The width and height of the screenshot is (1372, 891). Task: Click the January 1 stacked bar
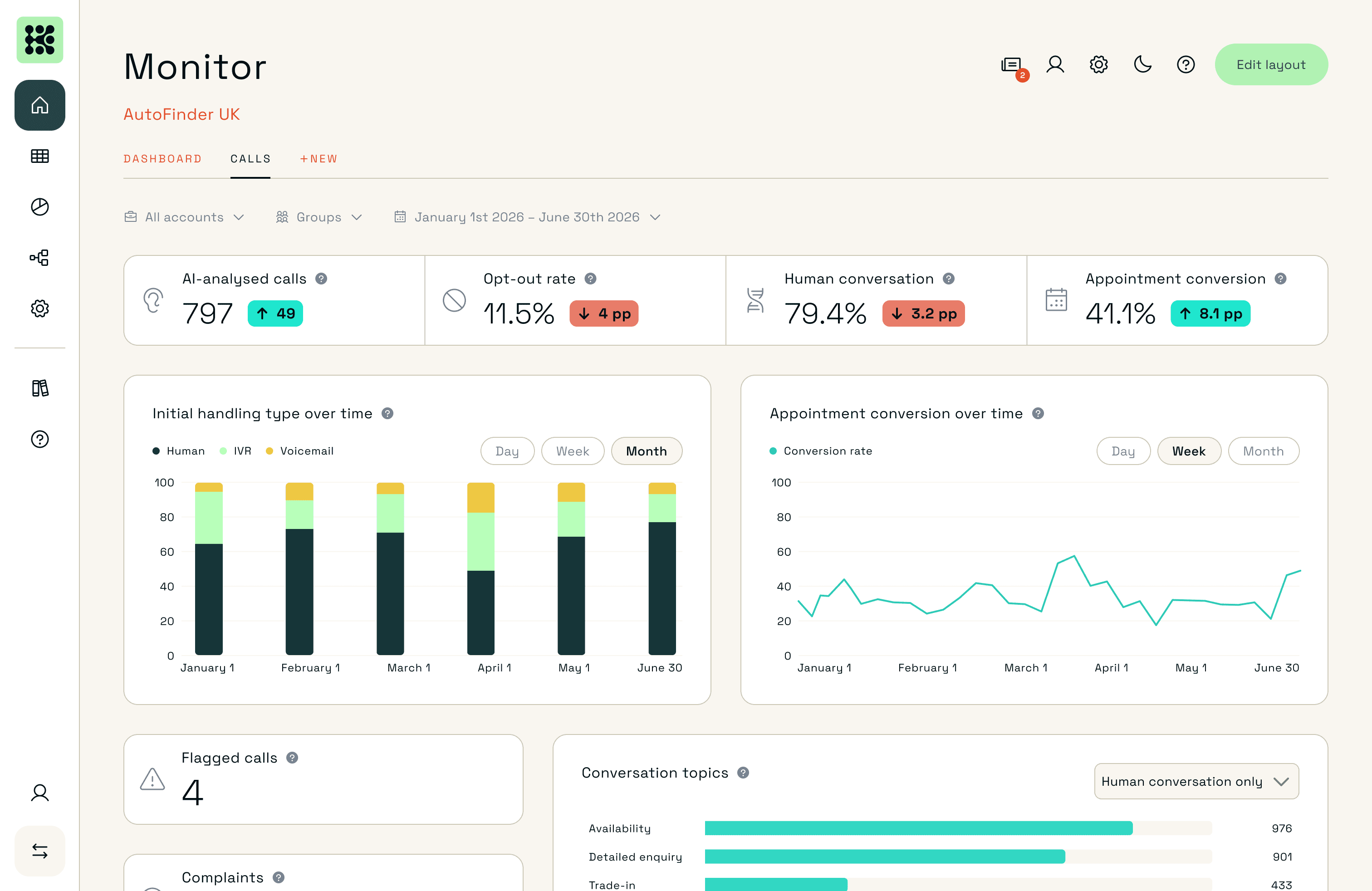click(209, 569)
